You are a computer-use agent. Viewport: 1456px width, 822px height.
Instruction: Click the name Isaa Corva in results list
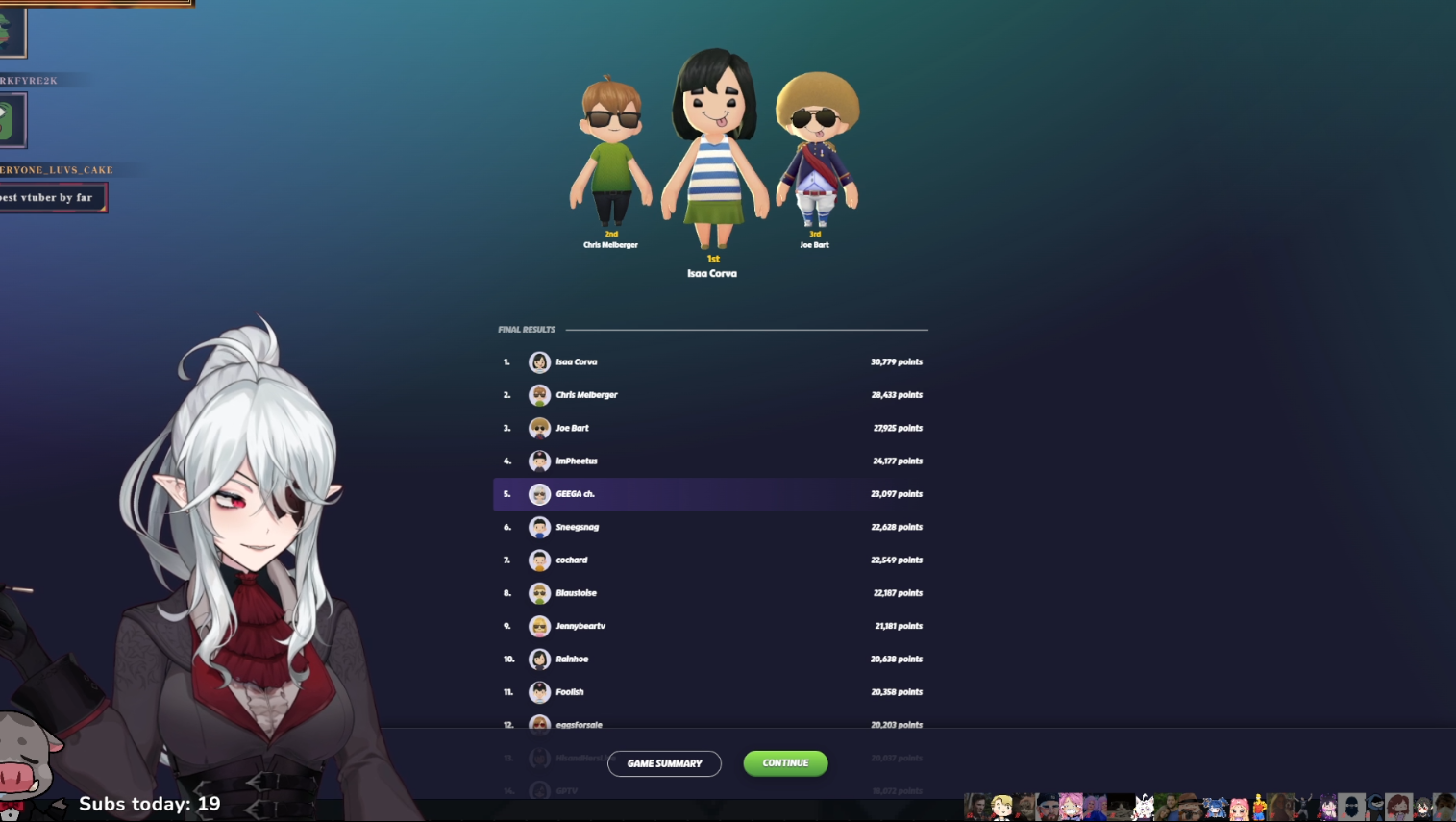pos(577,362)
